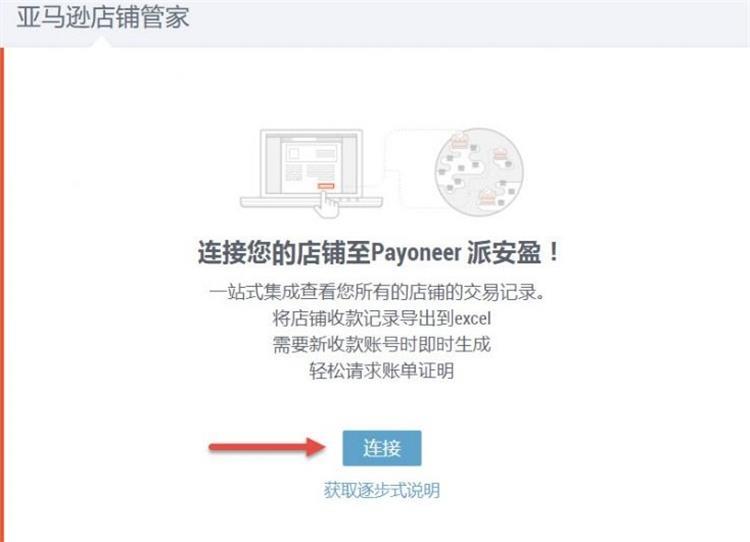Click the line 需要新收款账号时即时生成
Screen dimensions: 750x542
coord(382,344)
